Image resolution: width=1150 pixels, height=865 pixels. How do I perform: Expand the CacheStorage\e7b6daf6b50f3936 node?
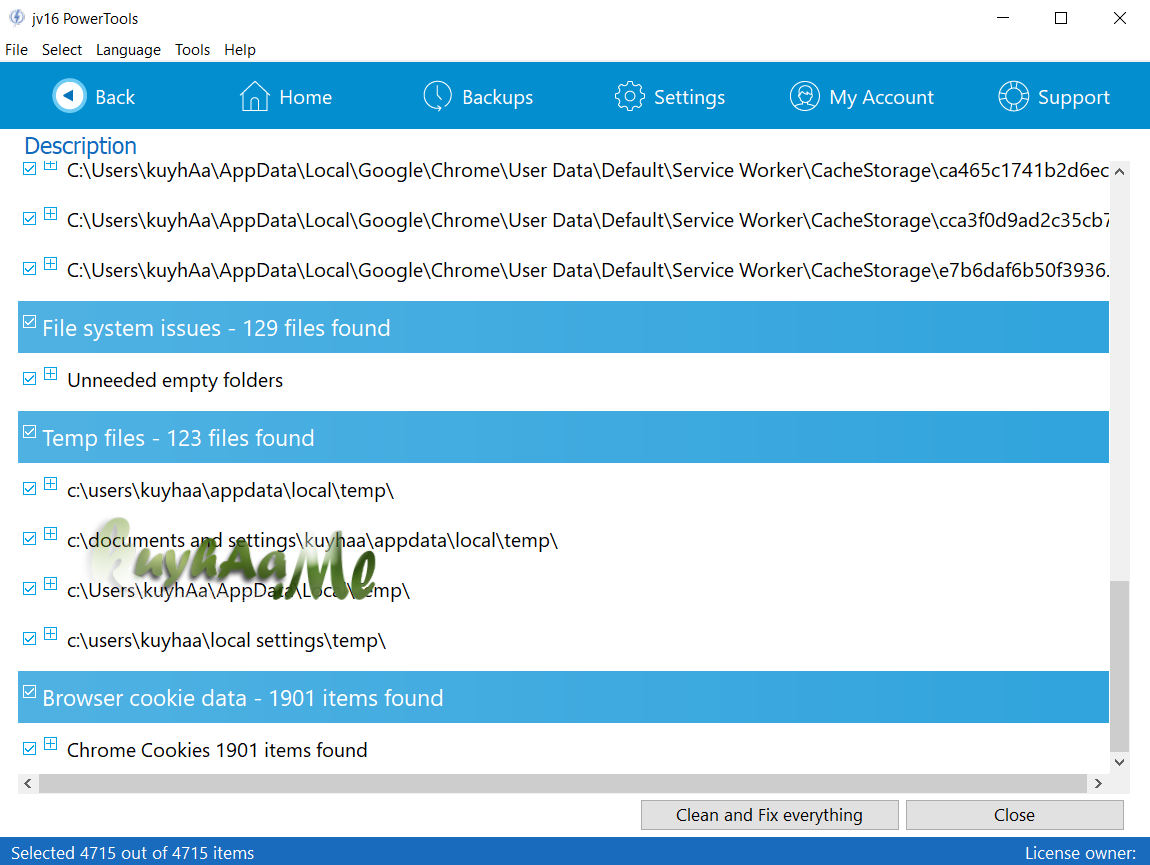point(51,263)
